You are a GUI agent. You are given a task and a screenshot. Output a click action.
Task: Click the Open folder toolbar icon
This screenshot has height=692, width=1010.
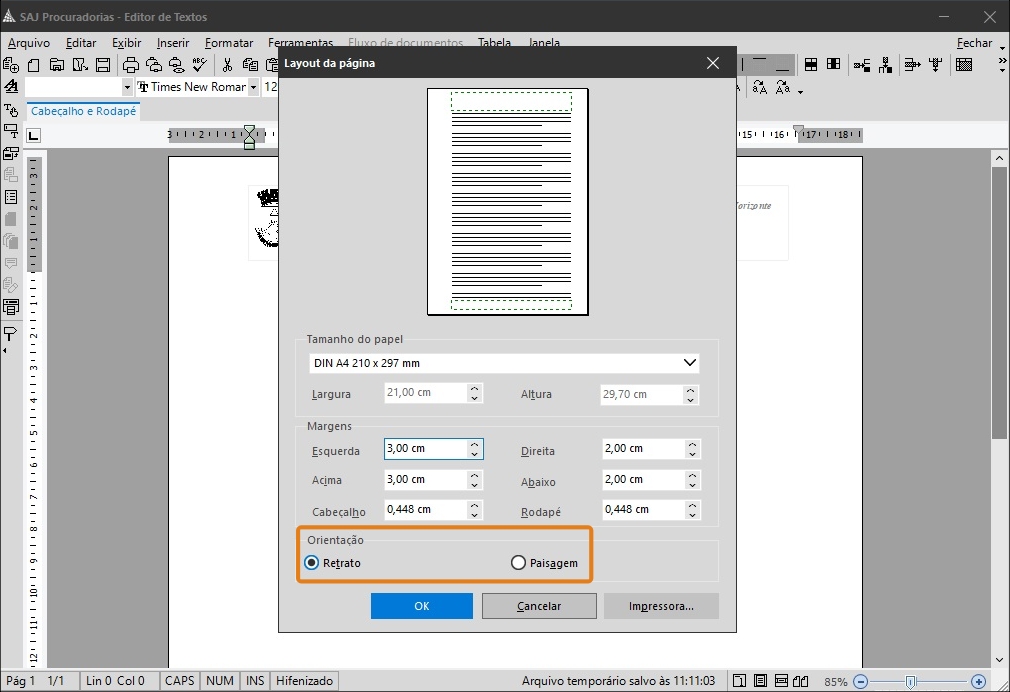coord(57,65)
